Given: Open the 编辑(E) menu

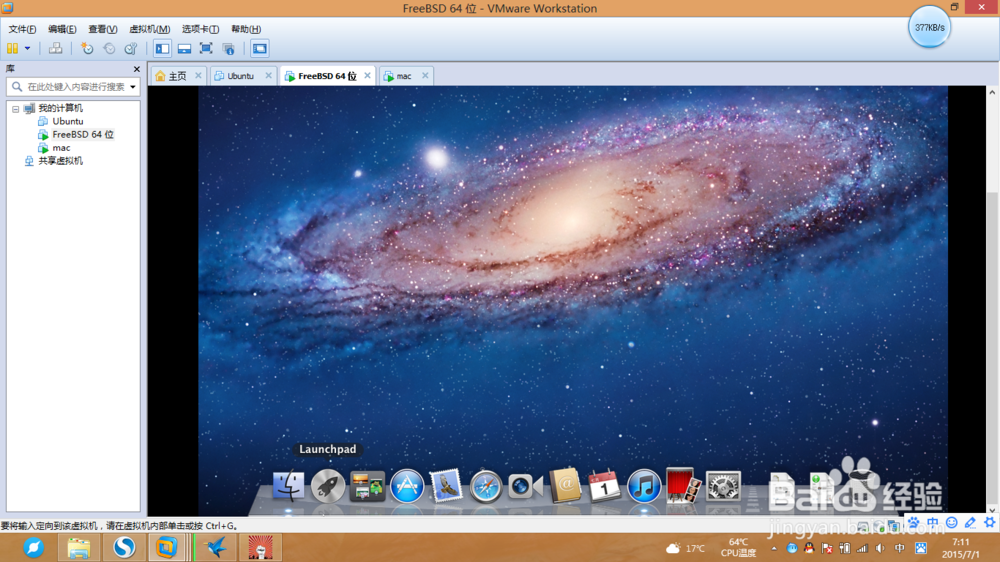Looking at the screenshot, I should point(62,29).
